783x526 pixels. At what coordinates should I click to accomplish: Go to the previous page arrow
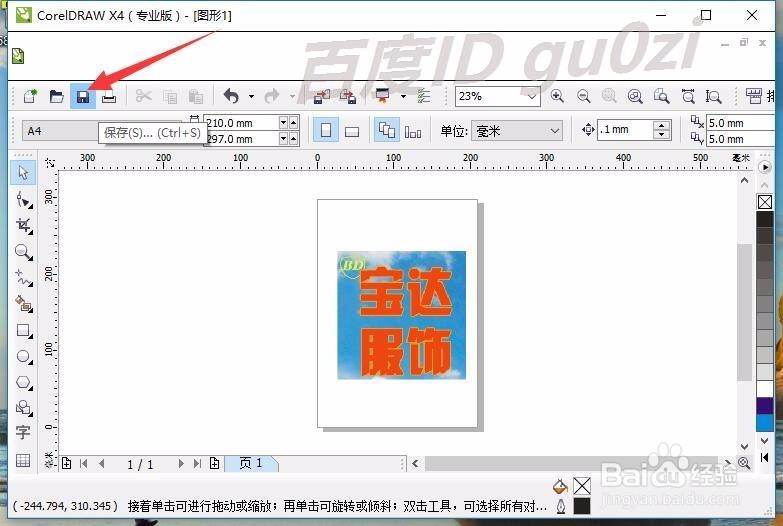coord(101,464)
